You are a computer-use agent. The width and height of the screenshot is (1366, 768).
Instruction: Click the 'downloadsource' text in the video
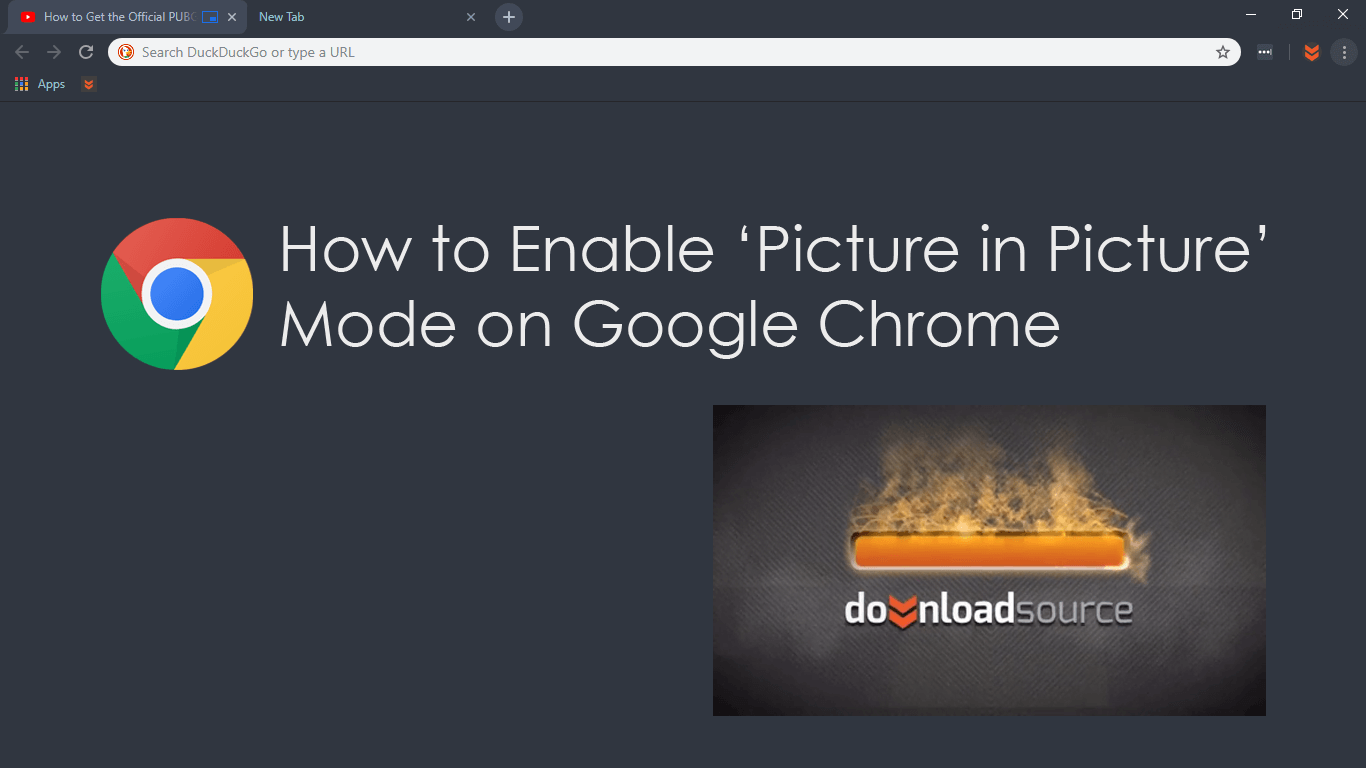[989, 609]
